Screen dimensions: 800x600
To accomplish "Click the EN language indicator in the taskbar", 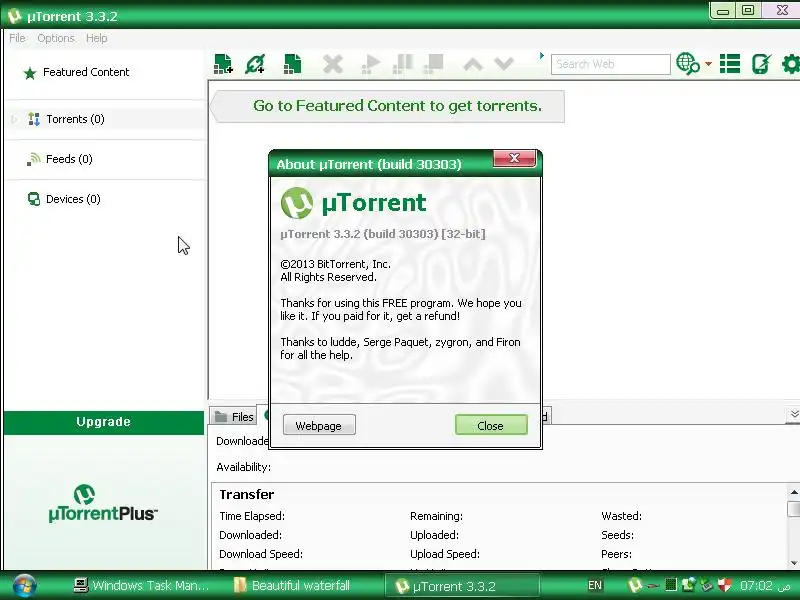I will (595, 586).
